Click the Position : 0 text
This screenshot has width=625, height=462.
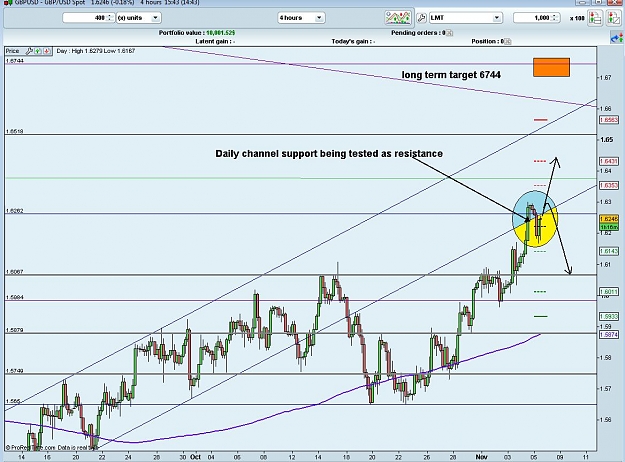click(x=487, y=41)
